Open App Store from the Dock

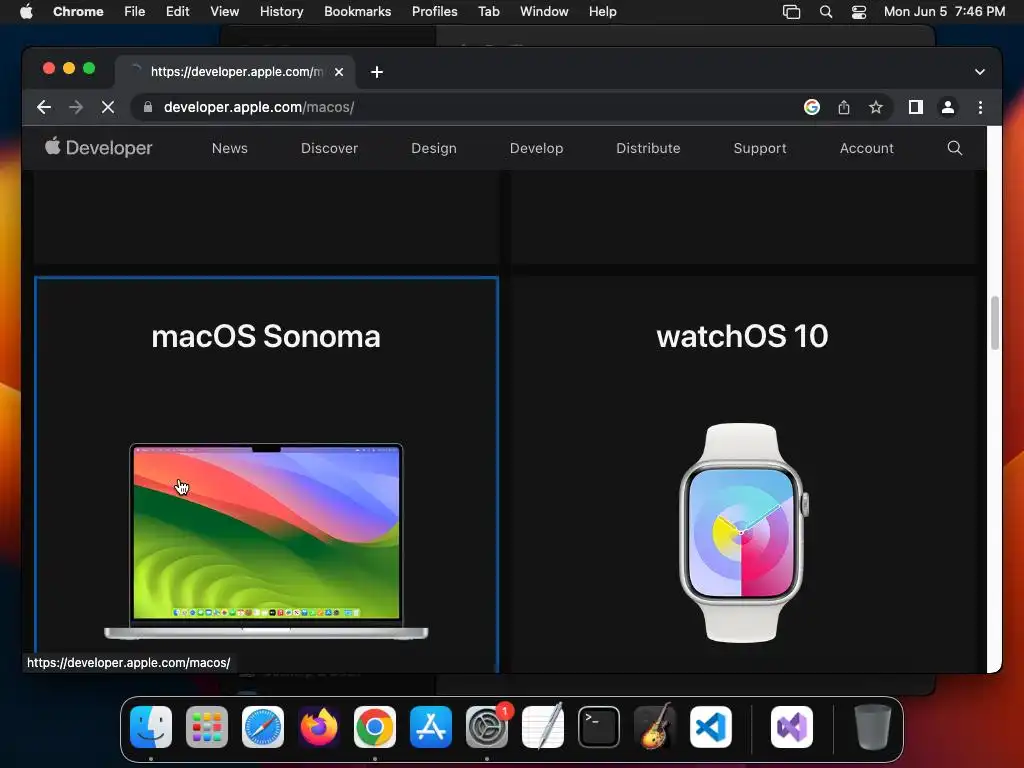click(431, 727)
